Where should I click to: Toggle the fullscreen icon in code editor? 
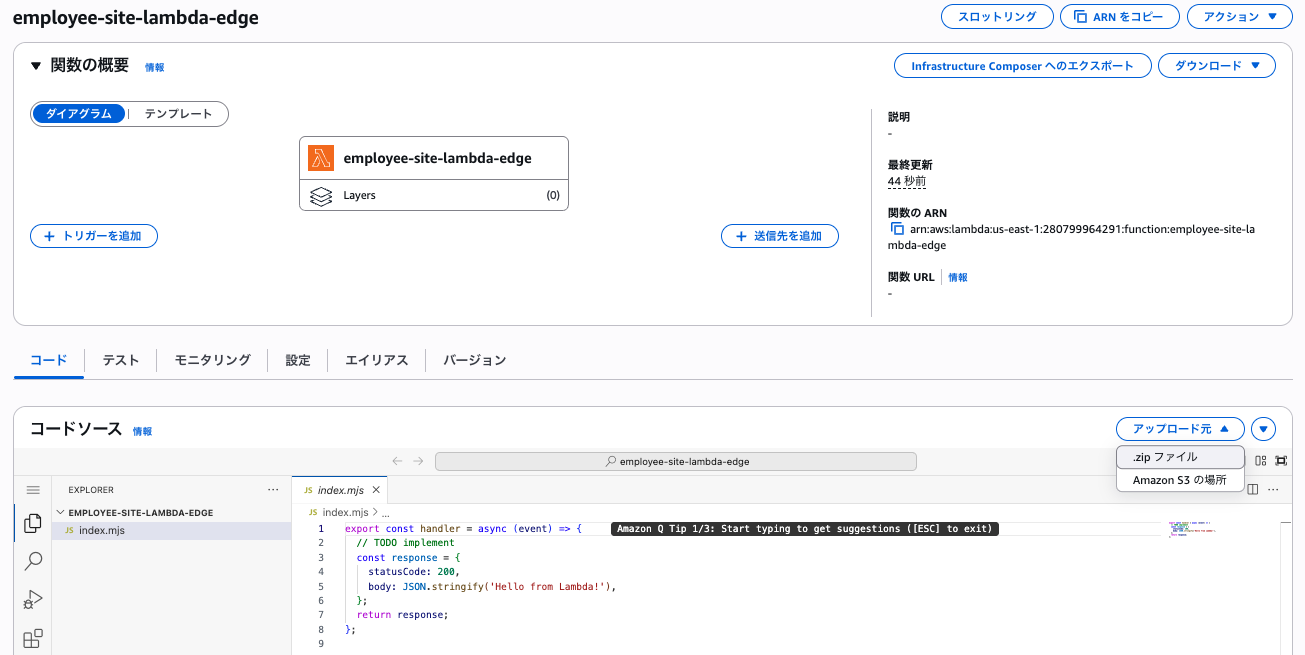click(x=1281, y=461)
